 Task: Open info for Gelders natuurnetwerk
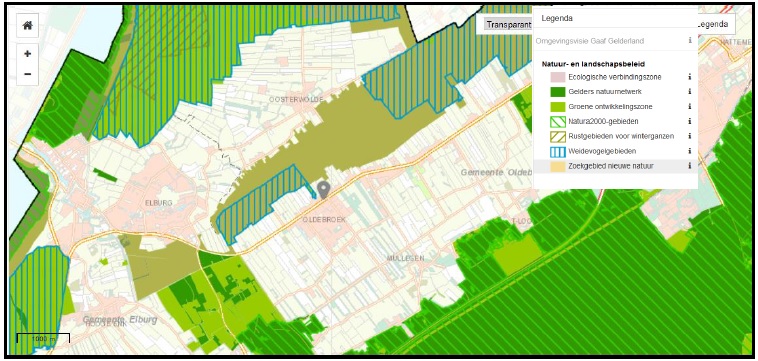(x=690, y=91)
